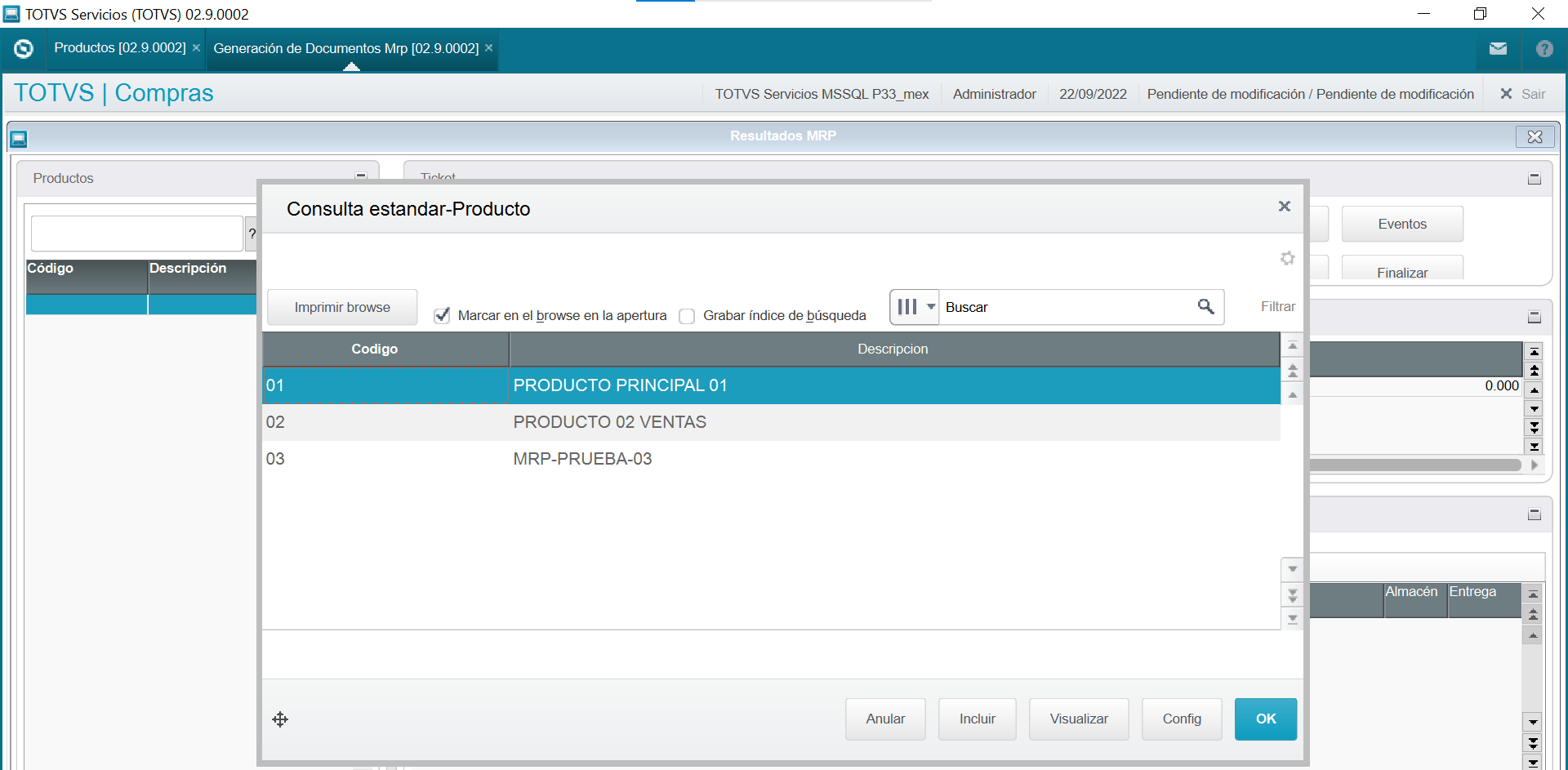This screenshot has width=1568, height=770.
Task: Close the Generación de Documentos Mrp tab
Action: [489, 48]
